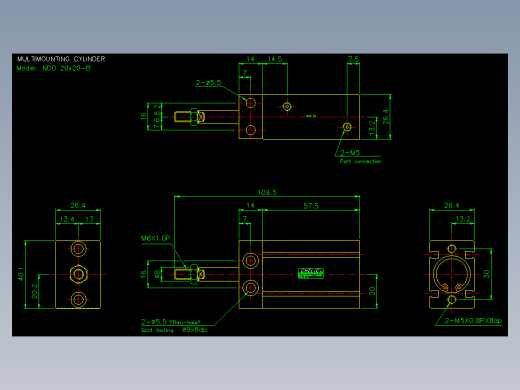
Task: Select the 'ø8' rod diameter dimension
Action: coord(157,274)
